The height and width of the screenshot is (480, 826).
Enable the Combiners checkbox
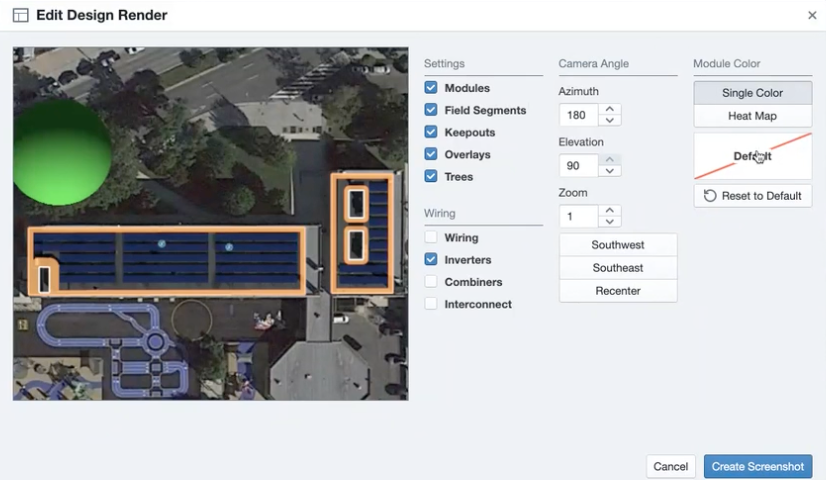430,281
